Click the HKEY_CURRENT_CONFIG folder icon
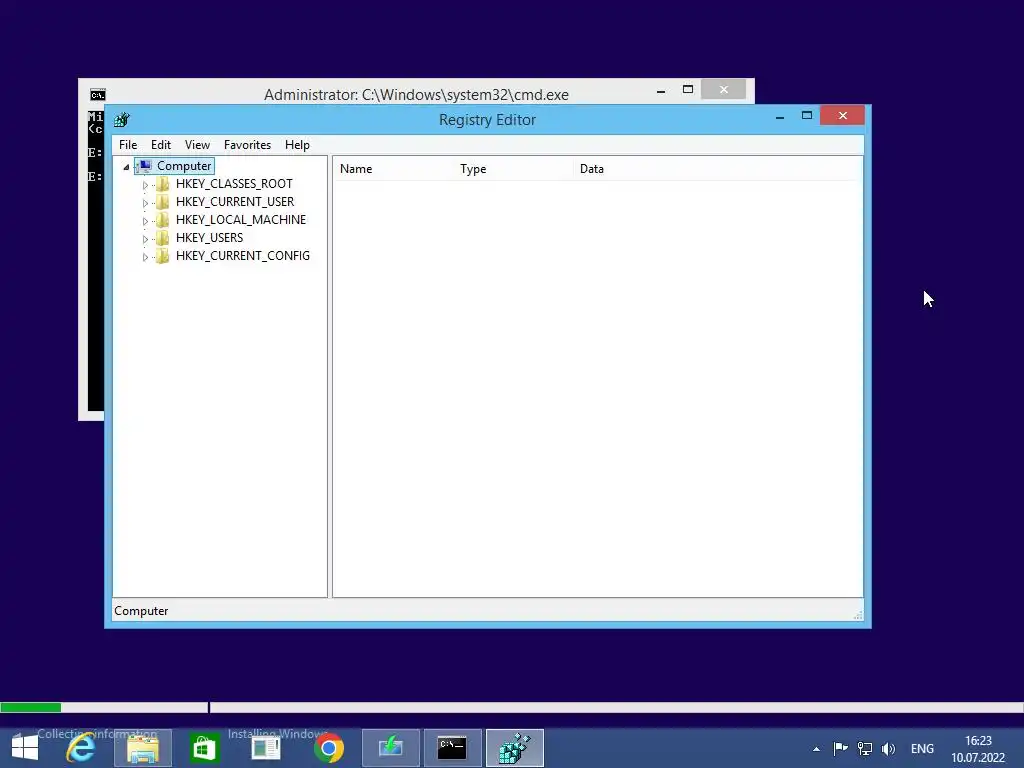 tap(163, 256)
